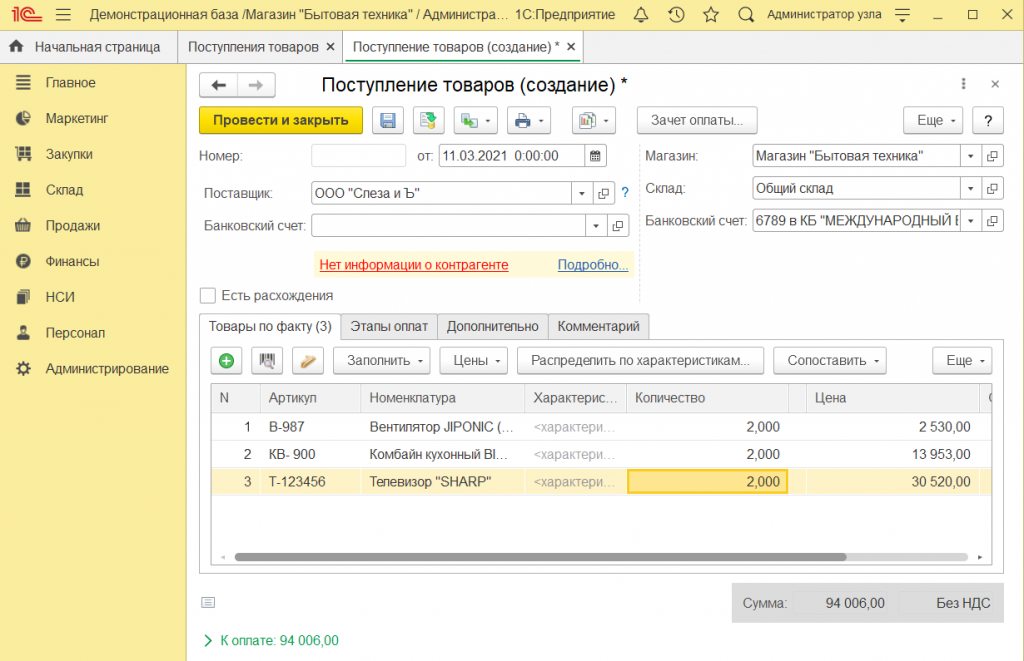The height and width of the screenshot is (661, 1024).
Task: Click the barcode scanner search icon
Action: coord(267,360)
